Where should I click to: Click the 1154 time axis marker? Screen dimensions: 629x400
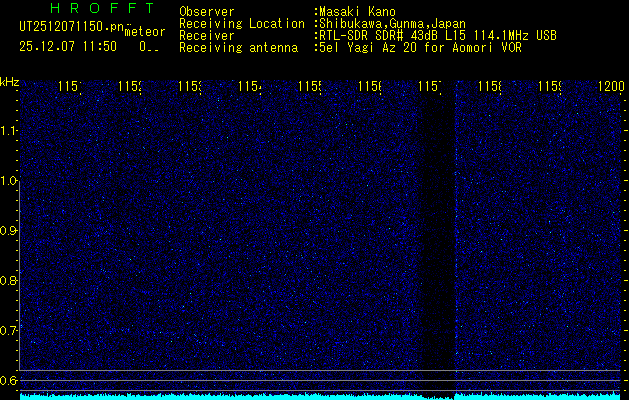point(250,87)
